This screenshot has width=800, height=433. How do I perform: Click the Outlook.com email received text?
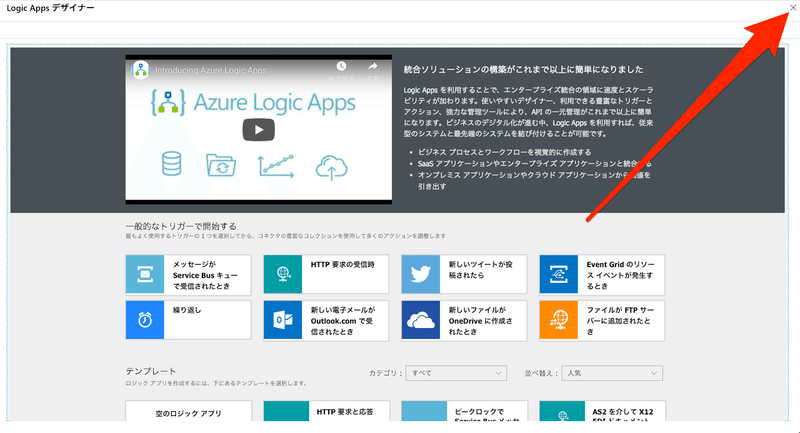pyautogui.click(x=343, y=321)
